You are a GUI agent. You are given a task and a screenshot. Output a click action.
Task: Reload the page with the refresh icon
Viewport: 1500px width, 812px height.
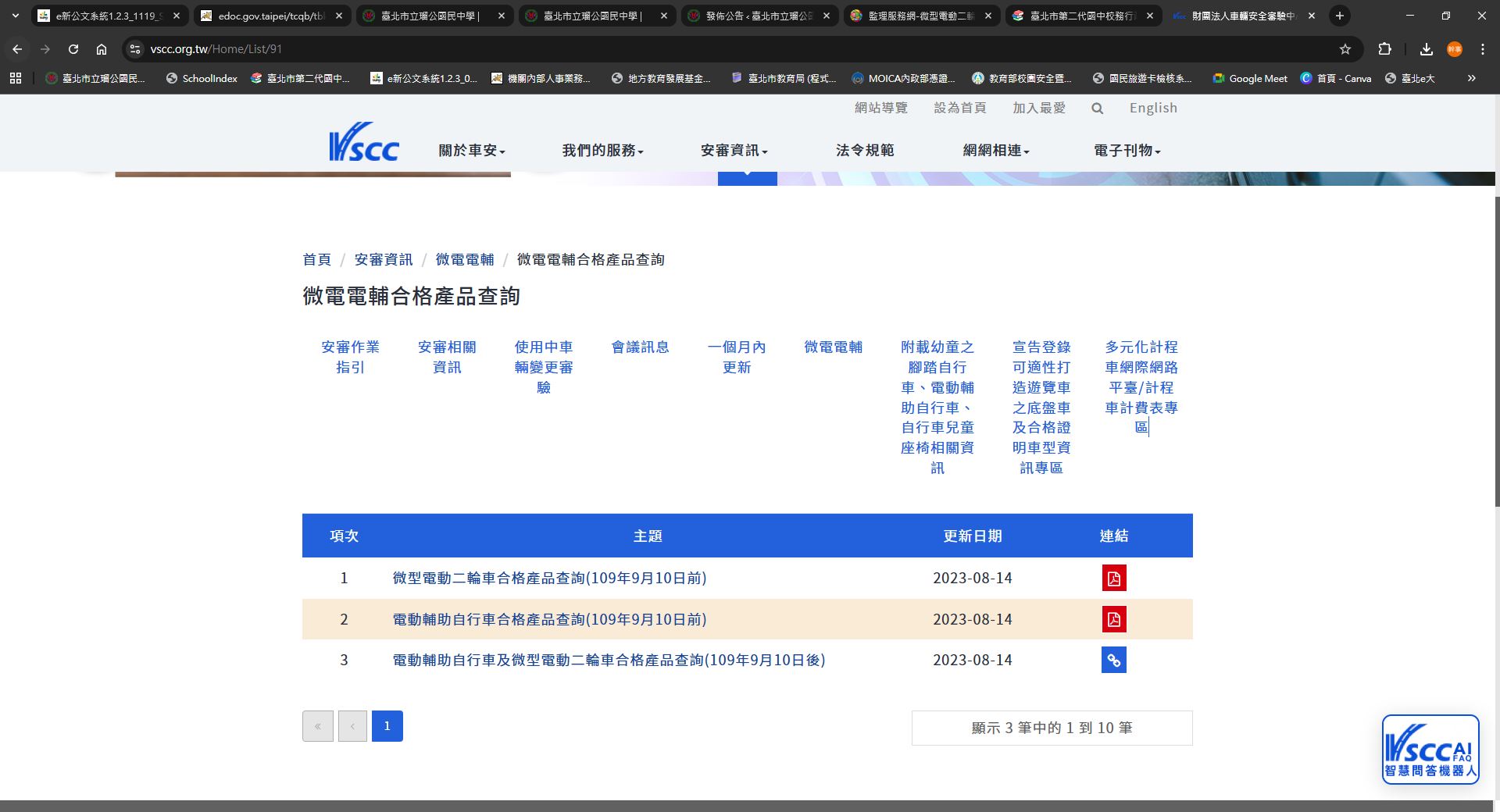click(73, 48)
